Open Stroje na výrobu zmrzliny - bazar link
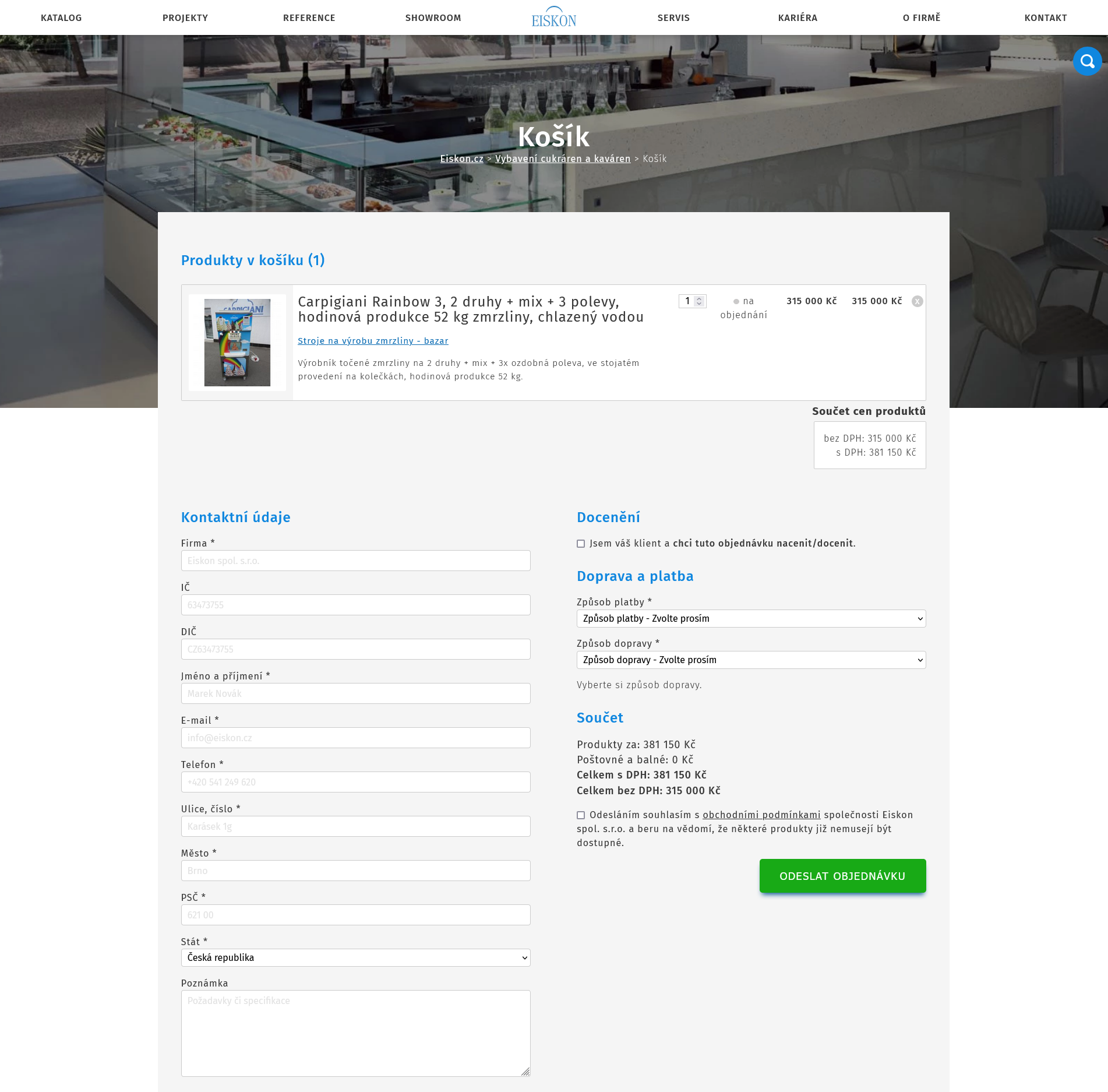This screenshot has height=1092, width=1108. point(373,341)
